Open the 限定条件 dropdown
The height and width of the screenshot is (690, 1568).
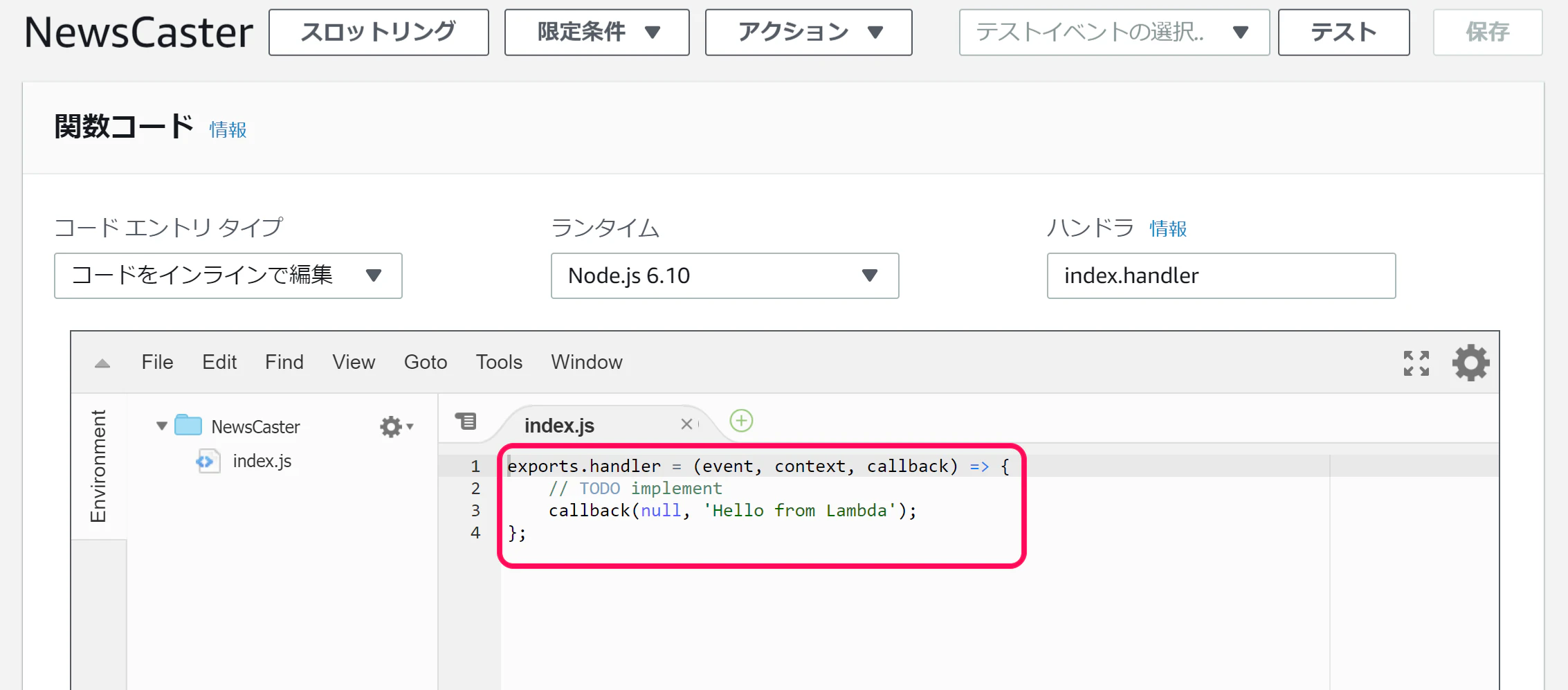[597, 33]
